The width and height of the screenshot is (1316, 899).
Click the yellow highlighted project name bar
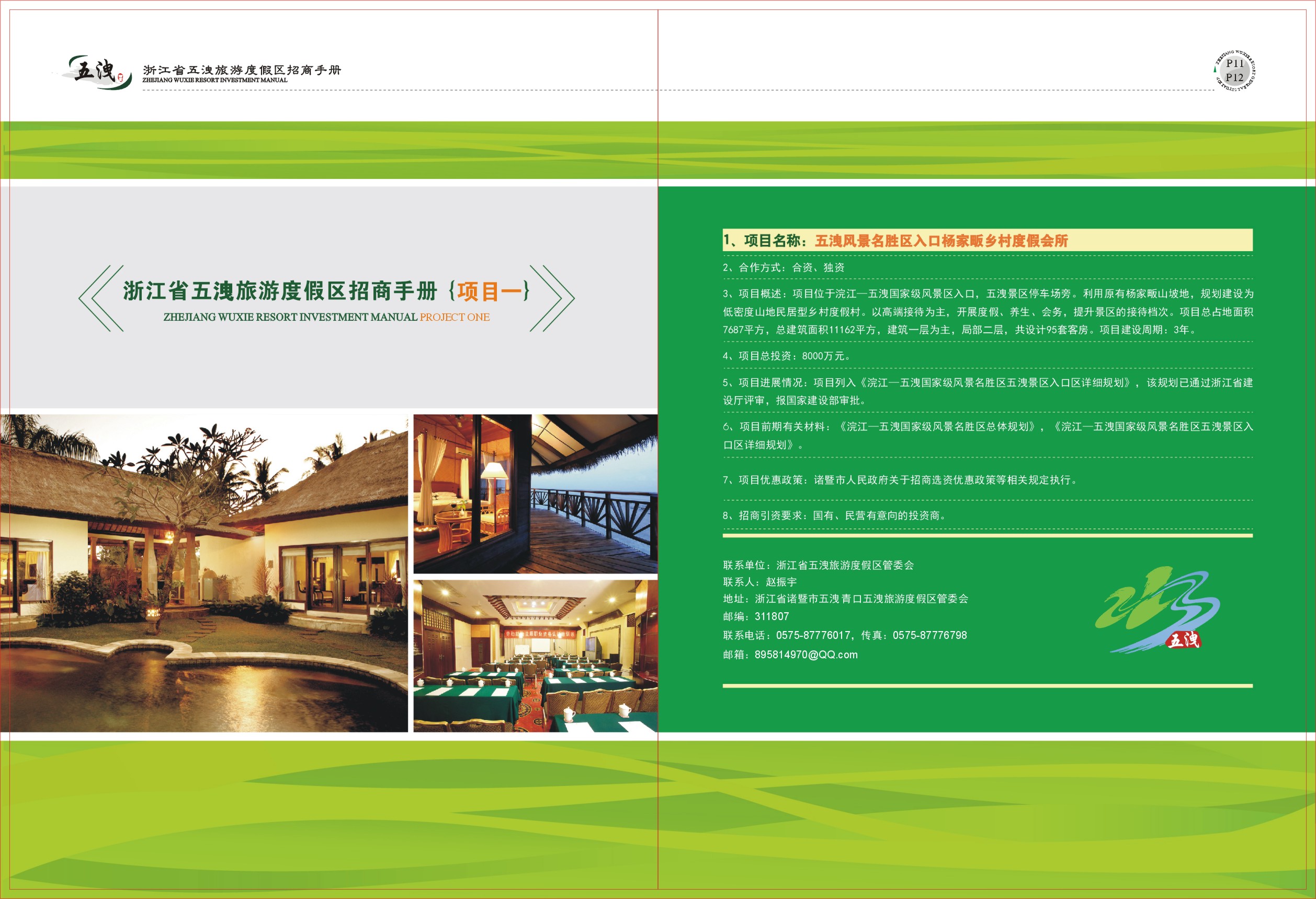(987, 240)
